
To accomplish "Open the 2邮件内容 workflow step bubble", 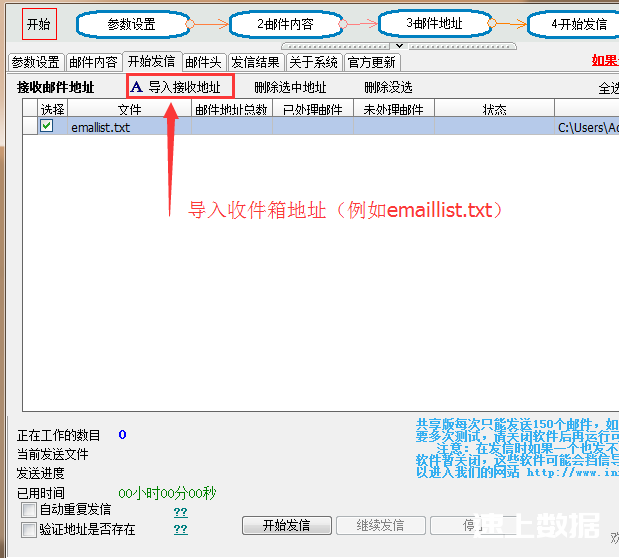I will 285,24.
